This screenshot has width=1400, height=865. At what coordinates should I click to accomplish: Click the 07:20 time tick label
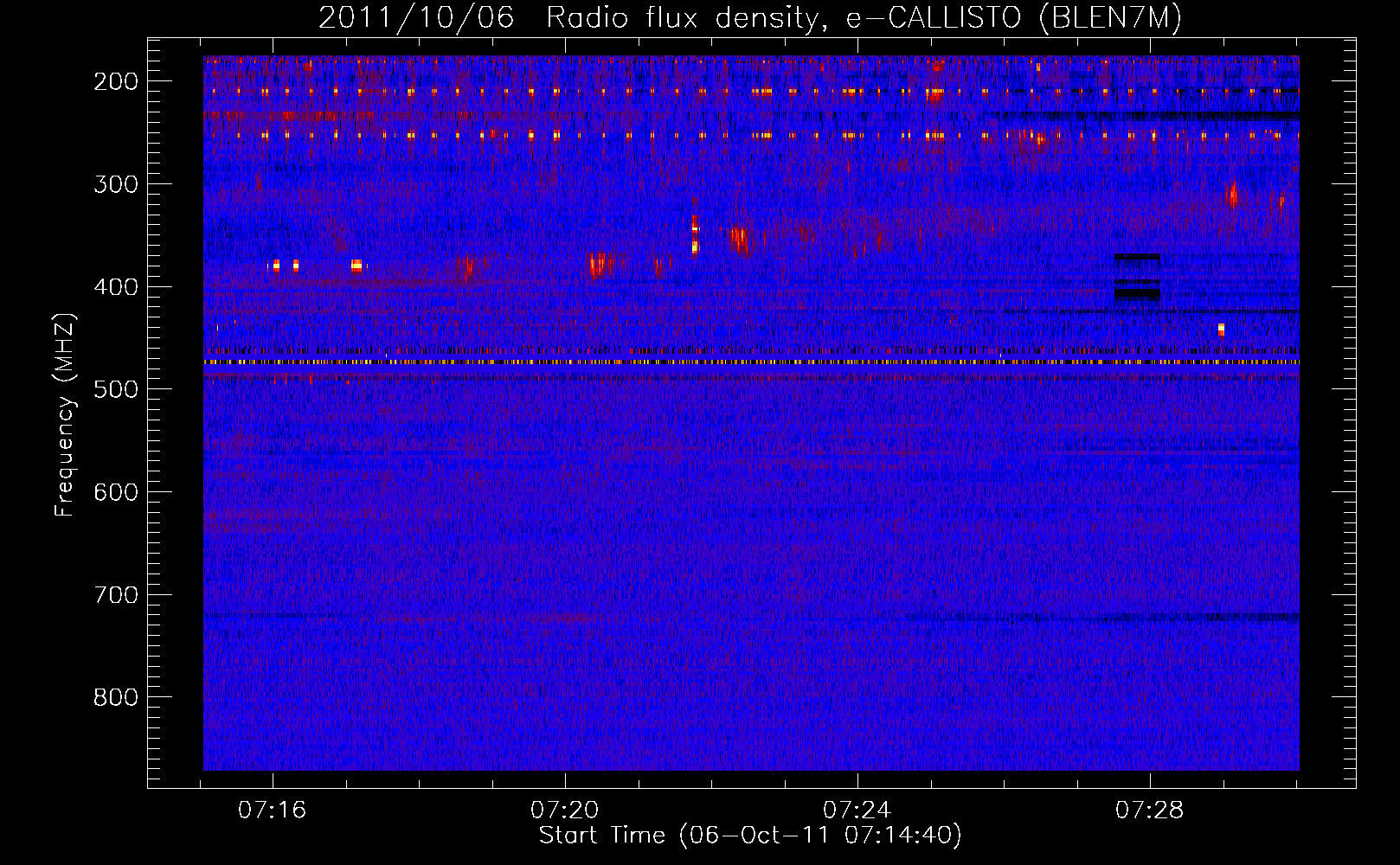click(x=565, y=811)
